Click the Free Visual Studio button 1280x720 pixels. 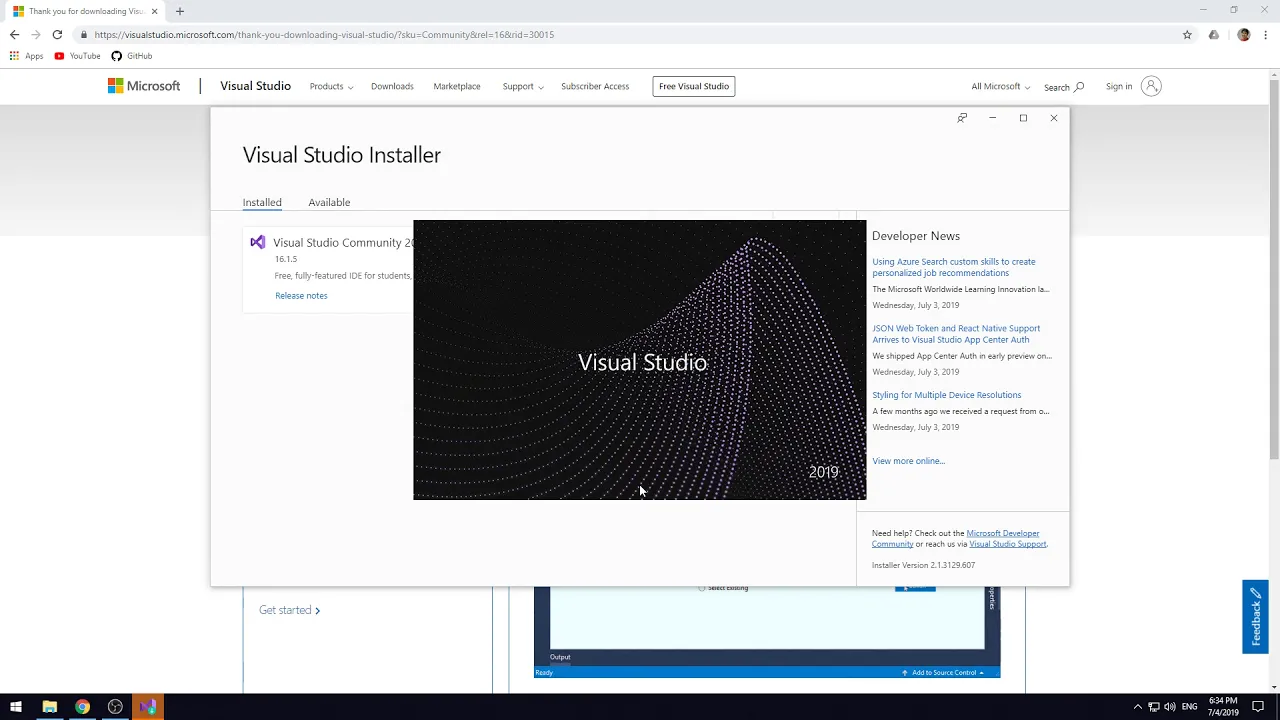[x=694, y=86]
